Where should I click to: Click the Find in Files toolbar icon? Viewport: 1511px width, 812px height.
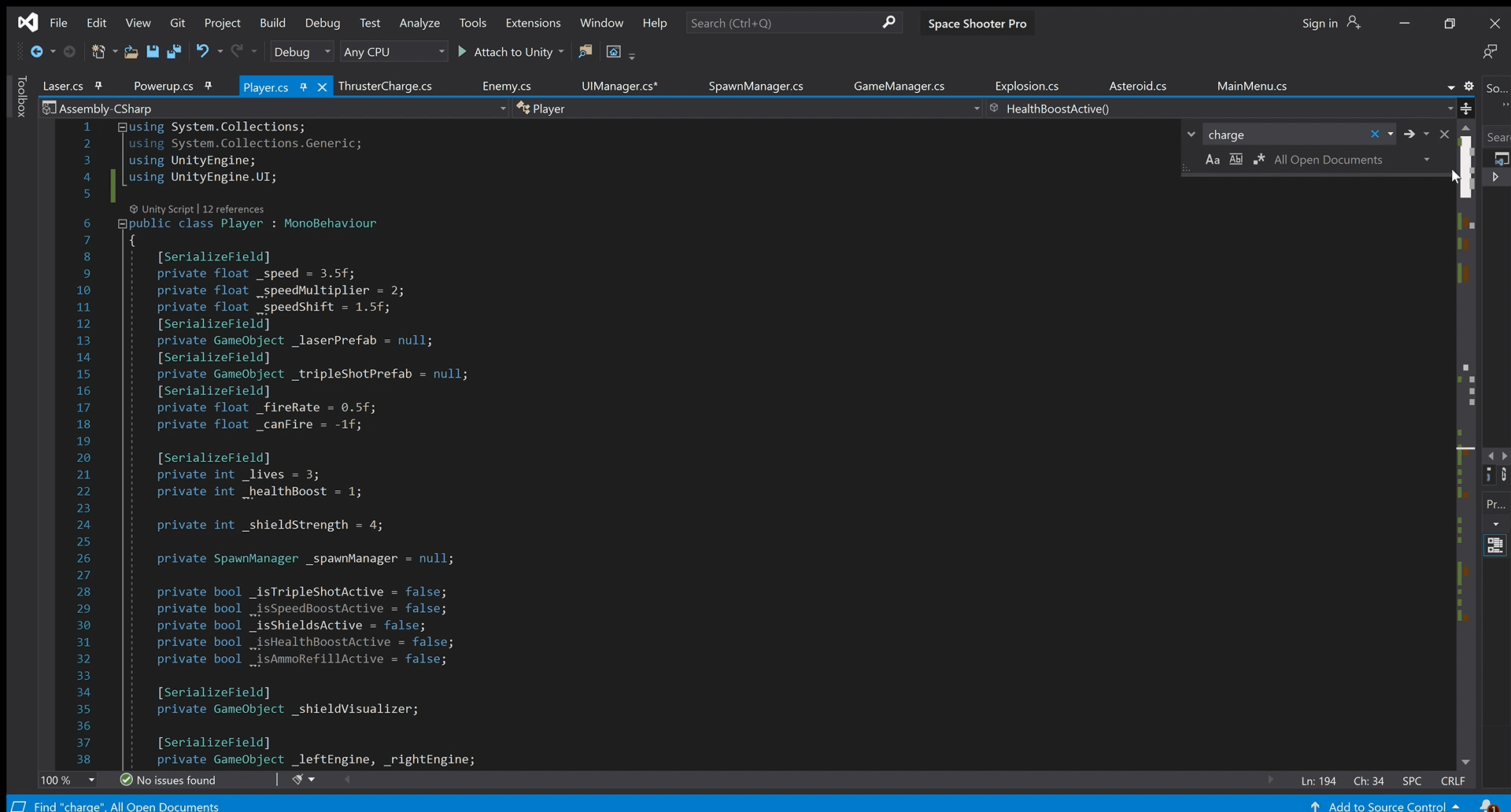click(585, 52)
